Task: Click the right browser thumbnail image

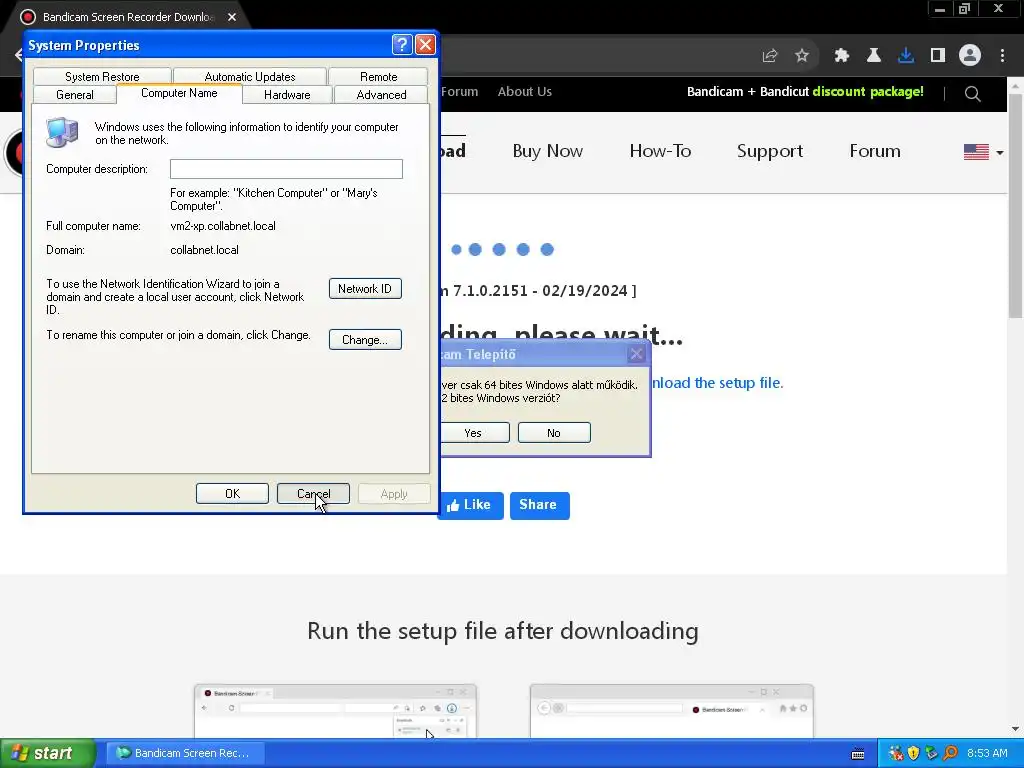Action: (x=671, y=711)
